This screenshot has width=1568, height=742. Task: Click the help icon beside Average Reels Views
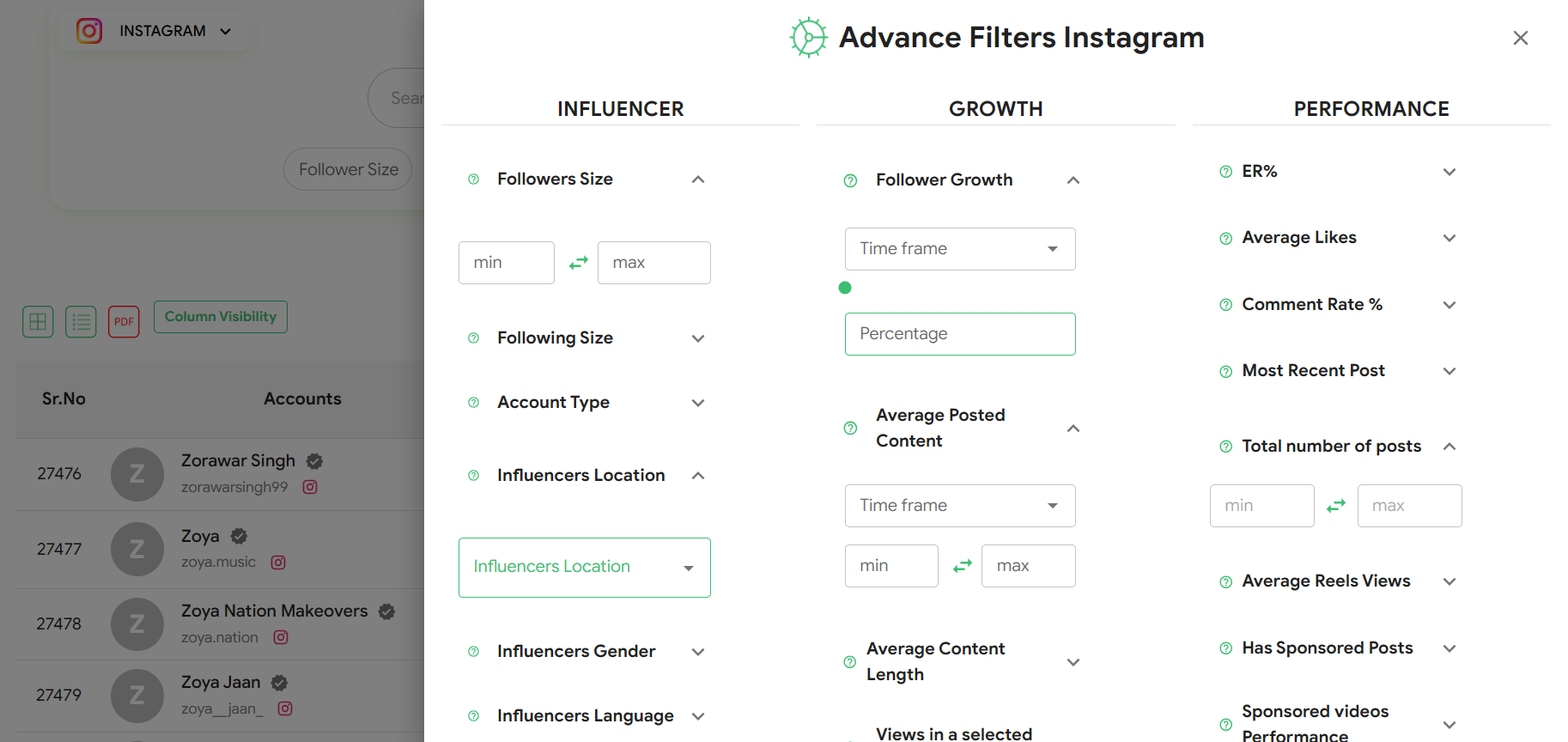(1225, 582)
